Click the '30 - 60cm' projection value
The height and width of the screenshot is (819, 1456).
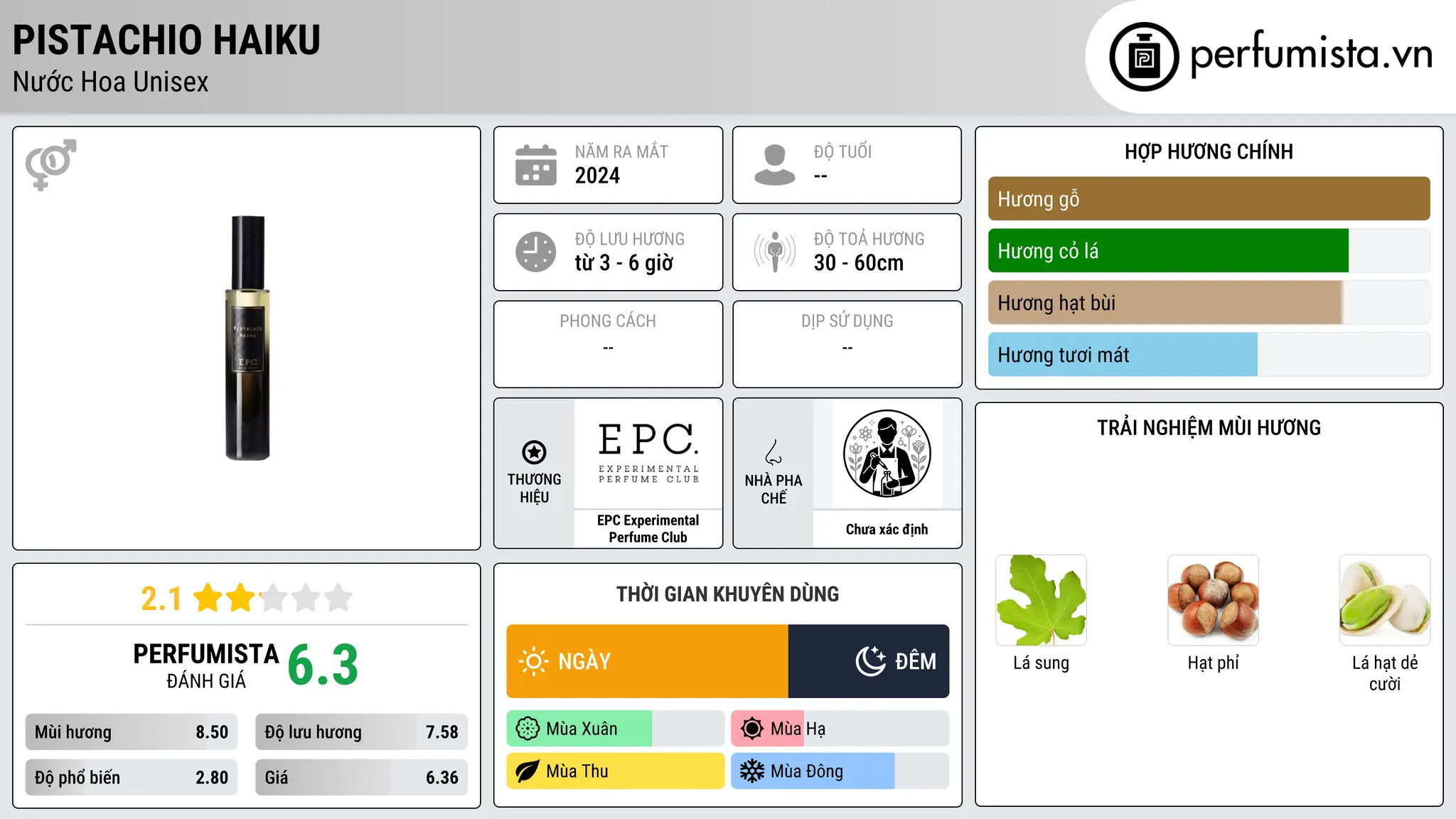[x=859, y=263]
